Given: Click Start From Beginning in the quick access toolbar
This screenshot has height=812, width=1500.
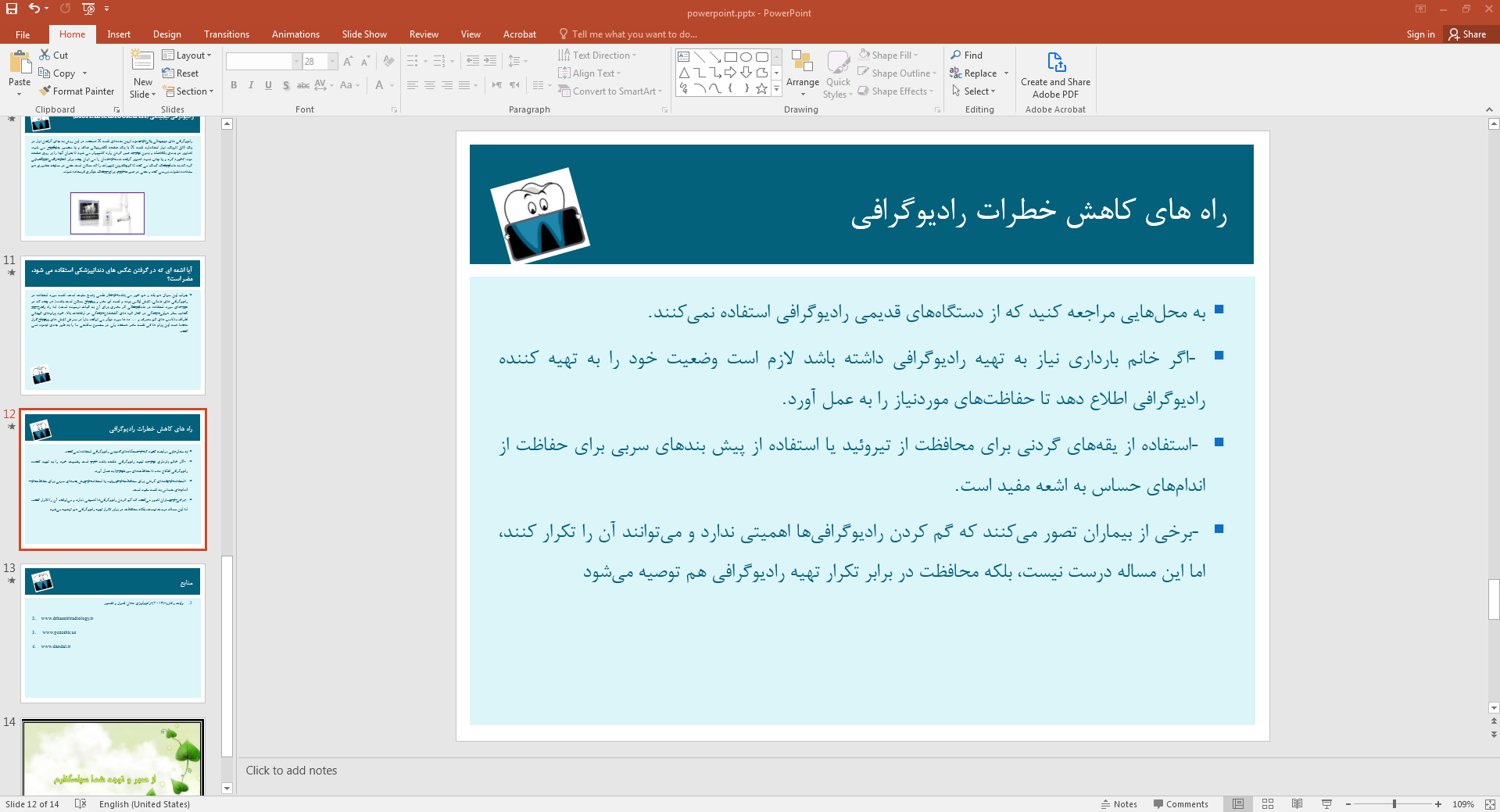Looking at the screenshot, I should tap(88, 9).
